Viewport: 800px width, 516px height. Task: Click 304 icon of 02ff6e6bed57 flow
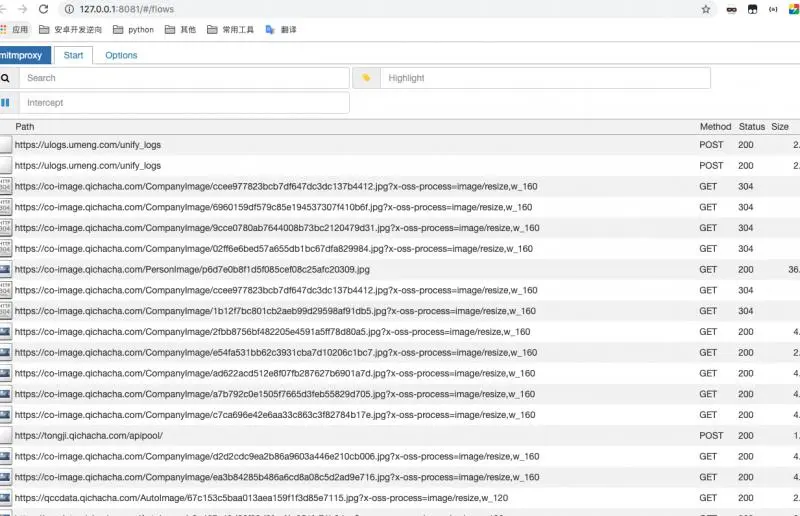pos(5,249)
